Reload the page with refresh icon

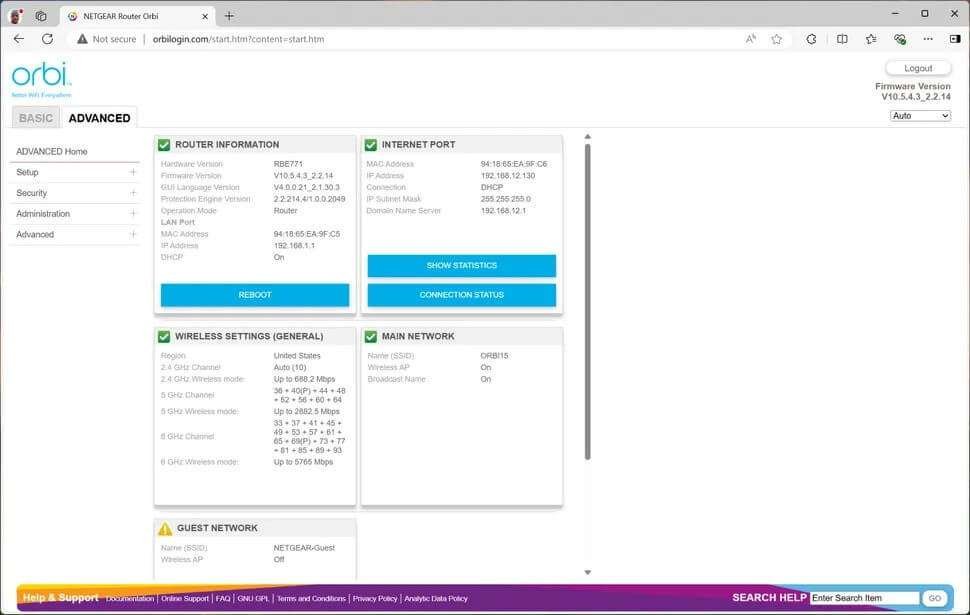click(x=47, y=39)
